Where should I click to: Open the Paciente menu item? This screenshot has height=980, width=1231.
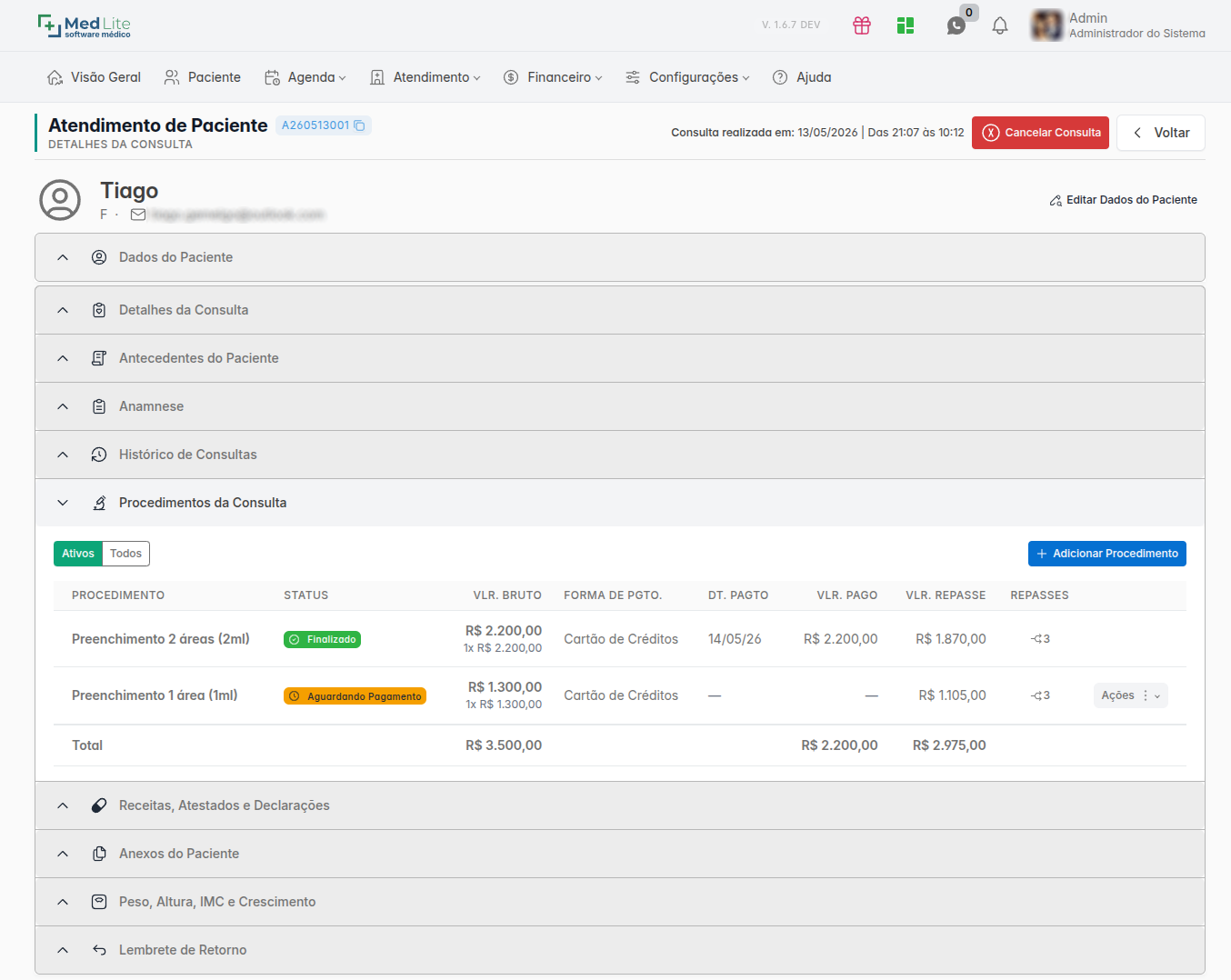[203, 77]
